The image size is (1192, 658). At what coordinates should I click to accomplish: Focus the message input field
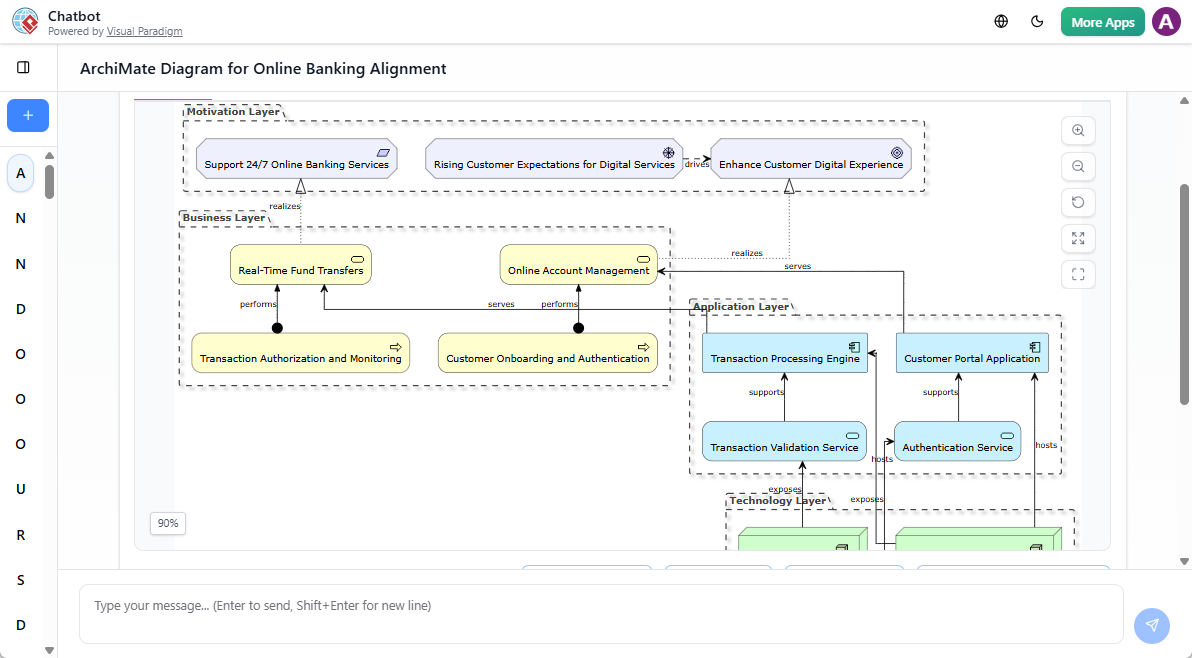click(x=600, y=605)
